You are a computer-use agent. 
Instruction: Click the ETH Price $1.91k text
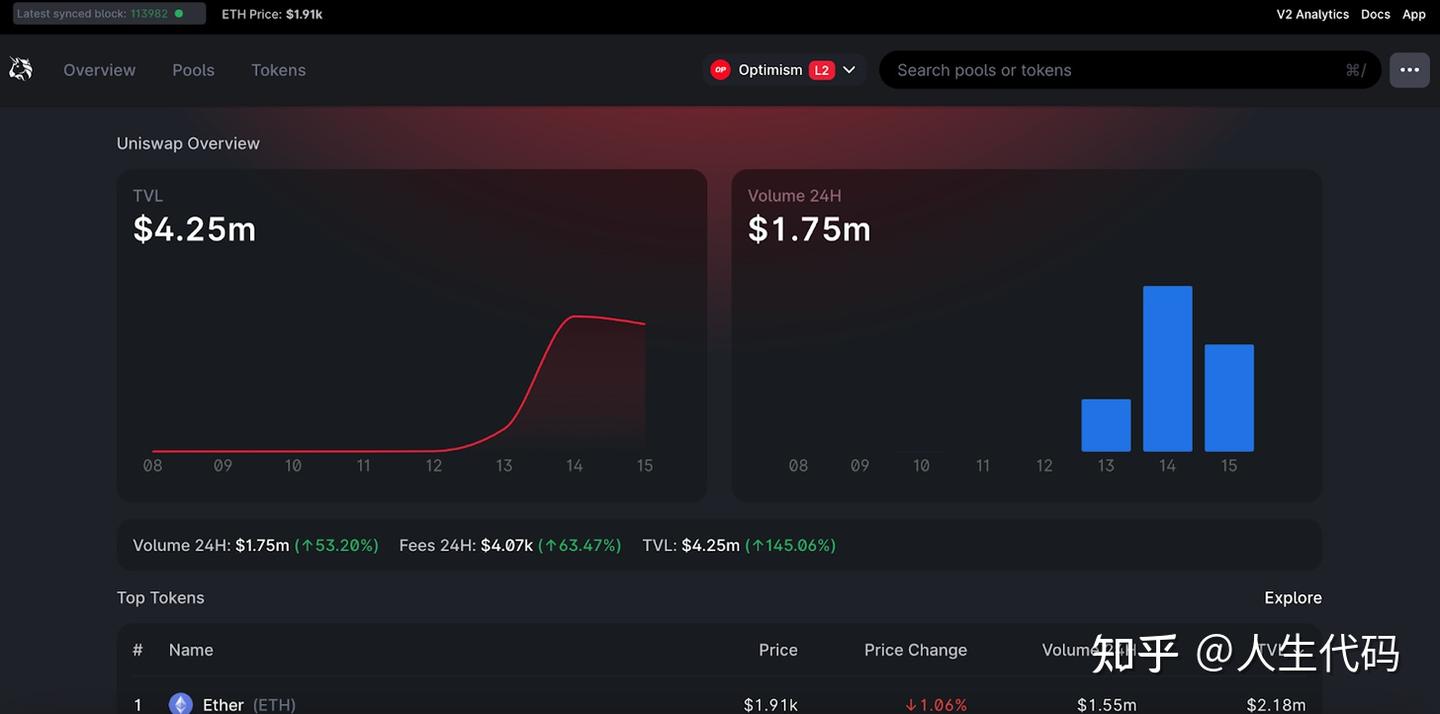tap(272, 14)
